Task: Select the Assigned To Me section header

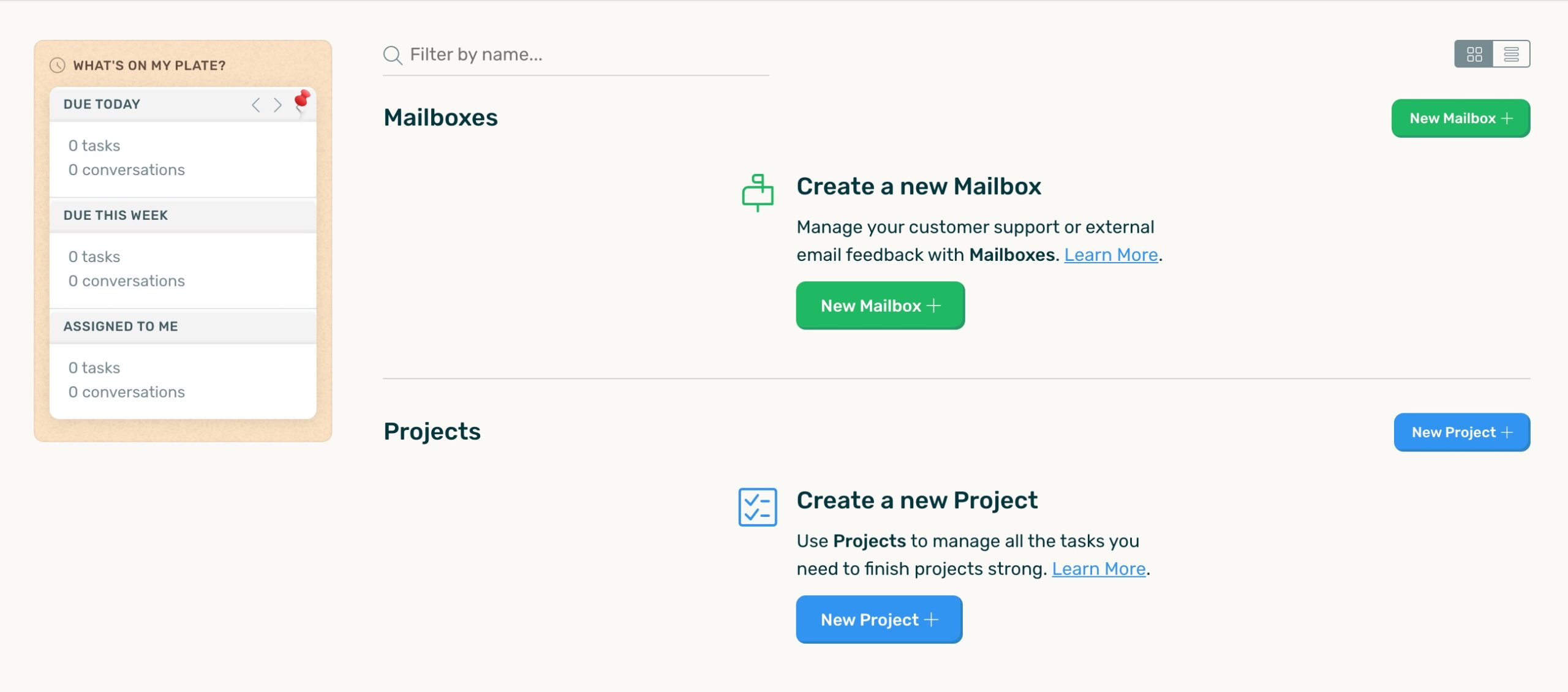Action: (x=121, y=326)
